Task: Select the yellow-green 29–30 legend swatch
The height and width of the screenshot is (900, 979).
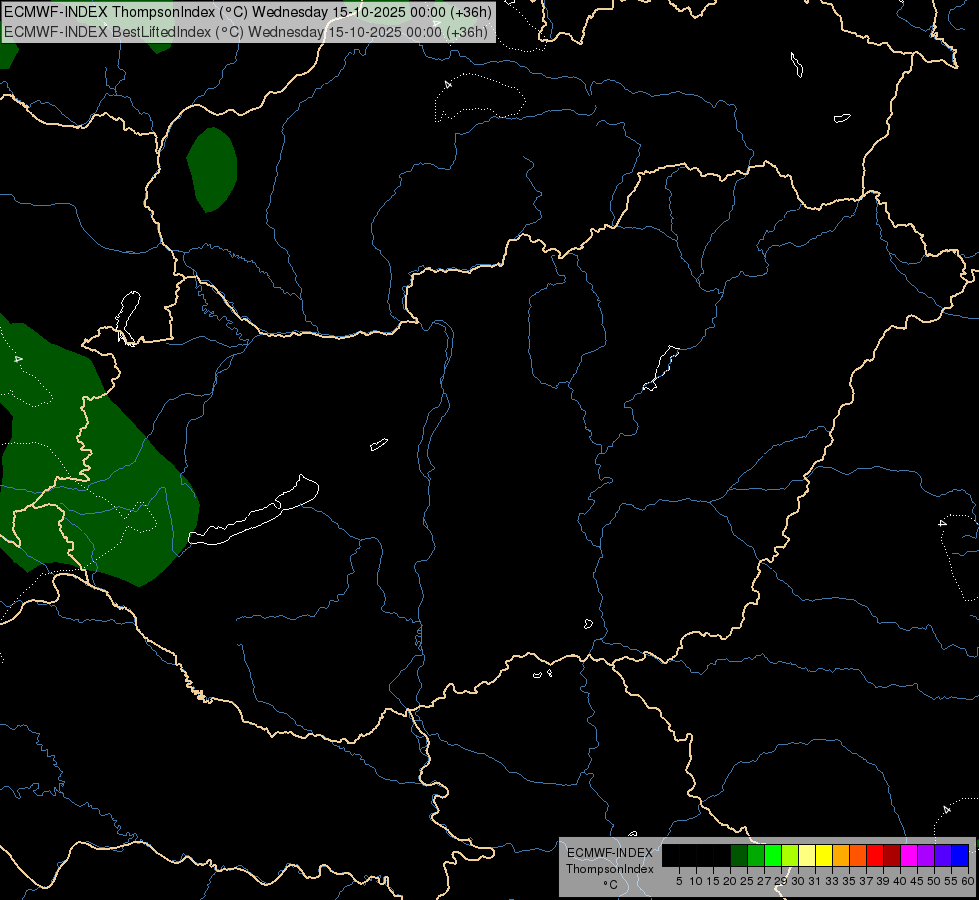Action: coord(790,855)
